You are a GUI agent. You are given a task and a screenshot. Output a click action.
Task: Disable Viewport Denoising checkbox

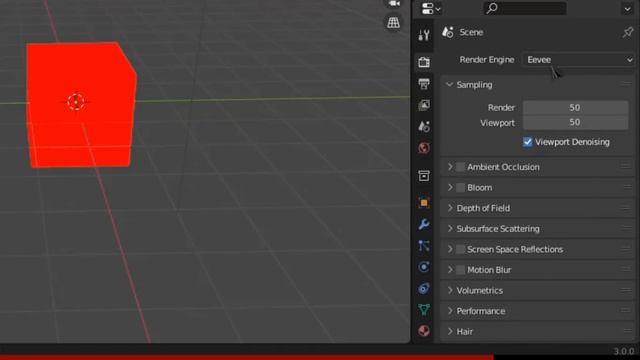527,142
